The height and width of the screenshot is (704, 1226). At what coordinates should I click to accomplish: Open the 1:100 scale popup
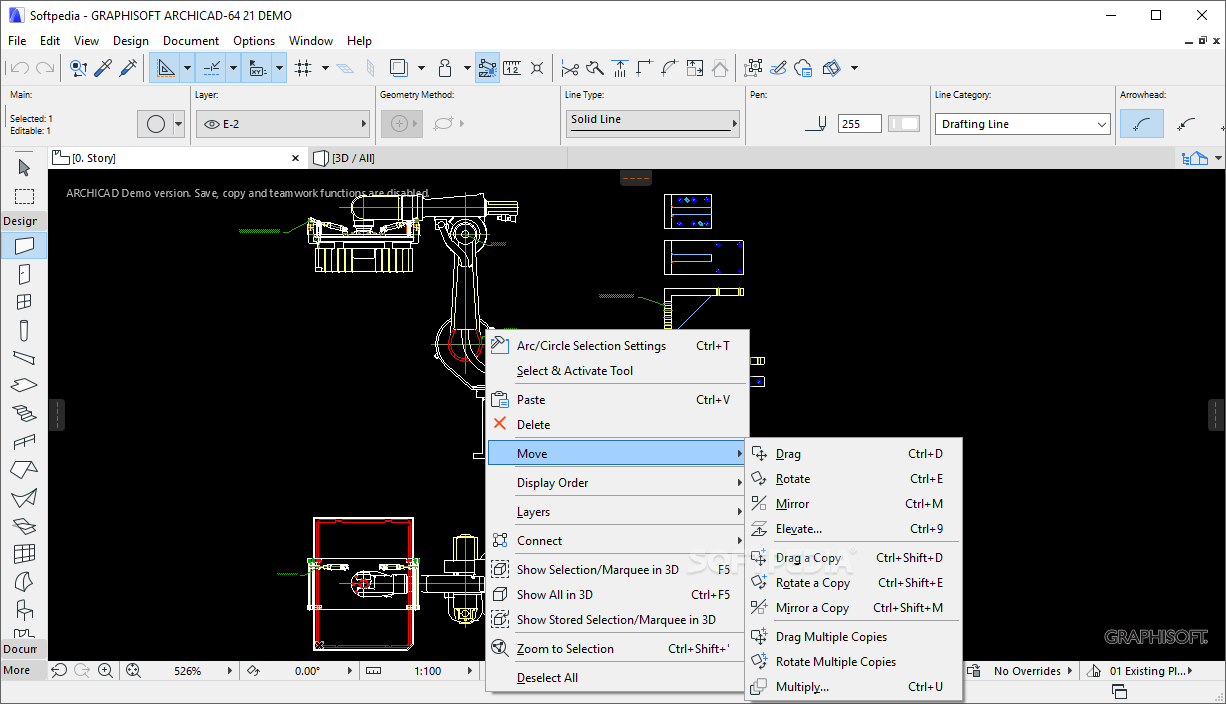[x=468, y=671]
